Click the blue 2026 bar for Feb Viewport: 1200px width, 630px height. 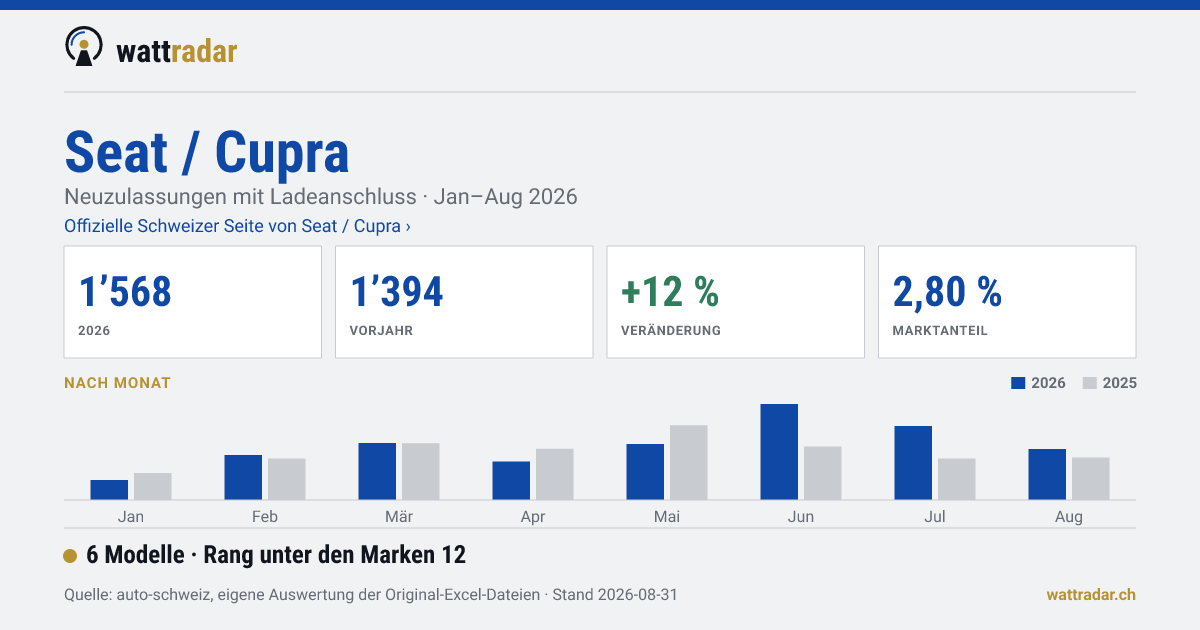(243, 477)
